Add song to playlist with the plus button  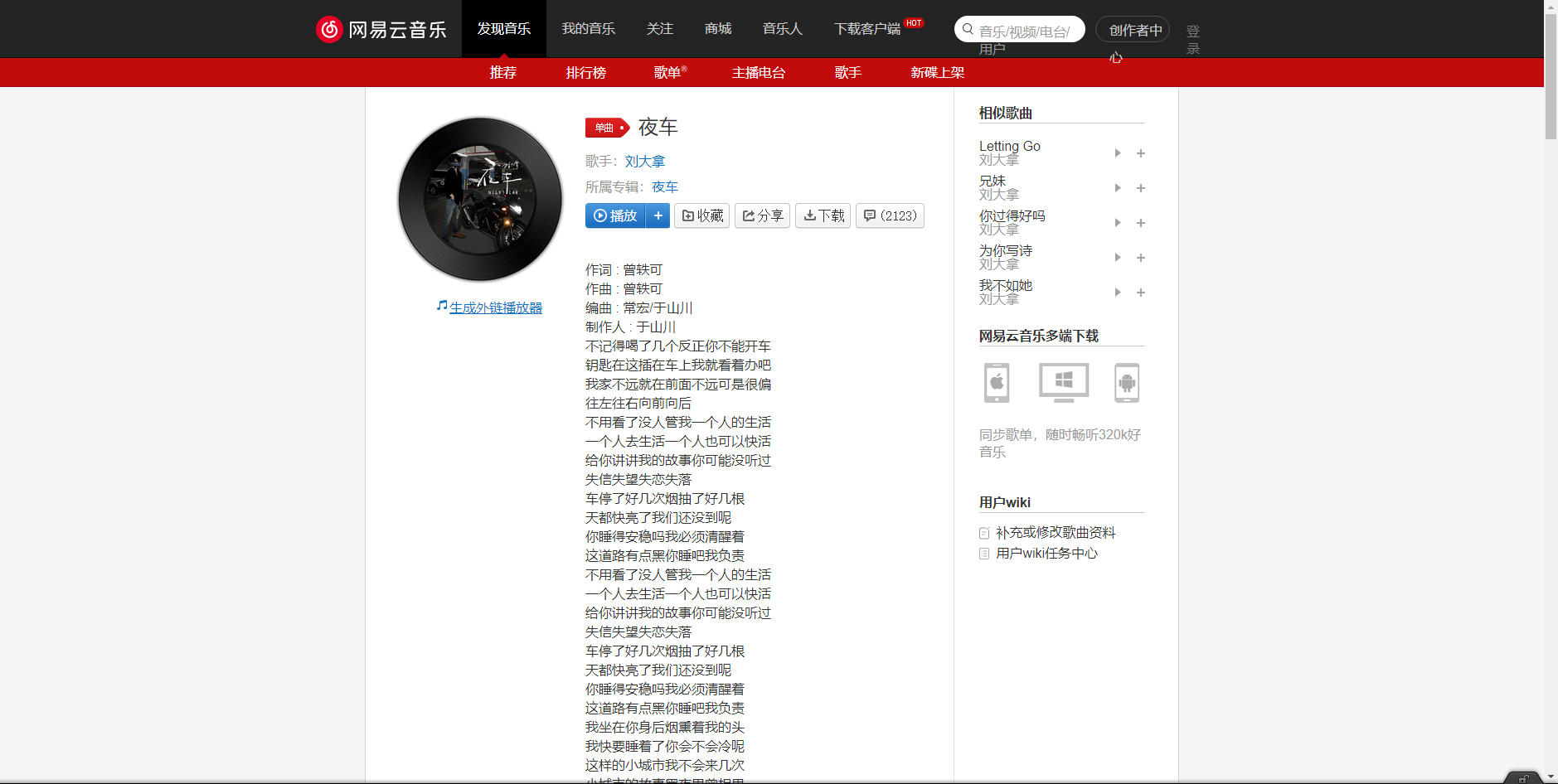pyautogui.click(x=658, y=215)
